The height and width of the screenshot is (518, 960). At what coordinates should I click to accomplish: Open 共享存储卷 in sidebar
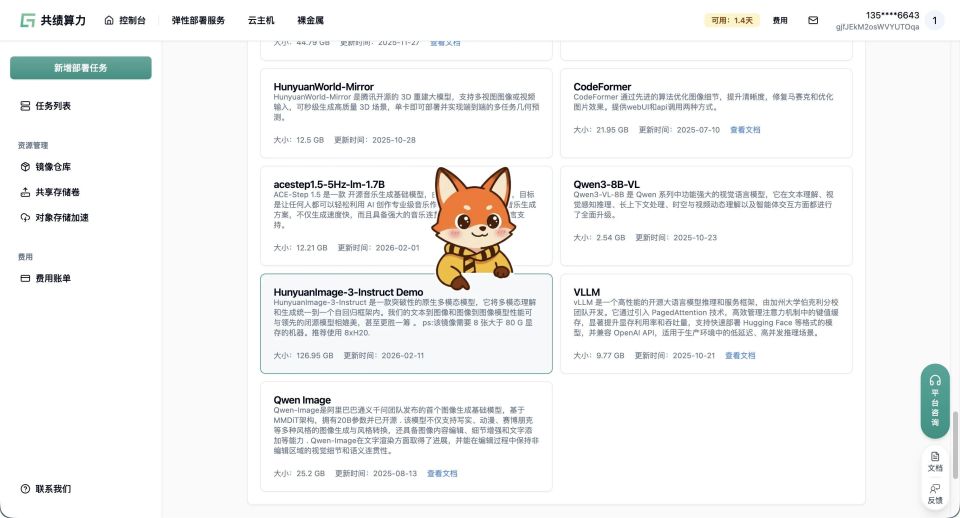58,192
